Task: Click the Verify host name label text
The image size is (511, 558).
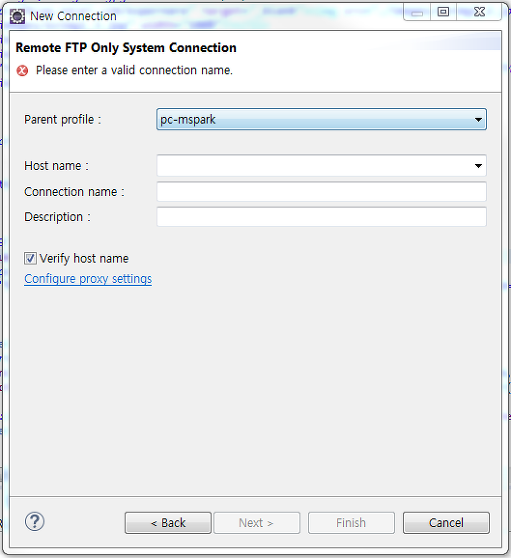Action: pyautogui.click(x=84, y=258)
